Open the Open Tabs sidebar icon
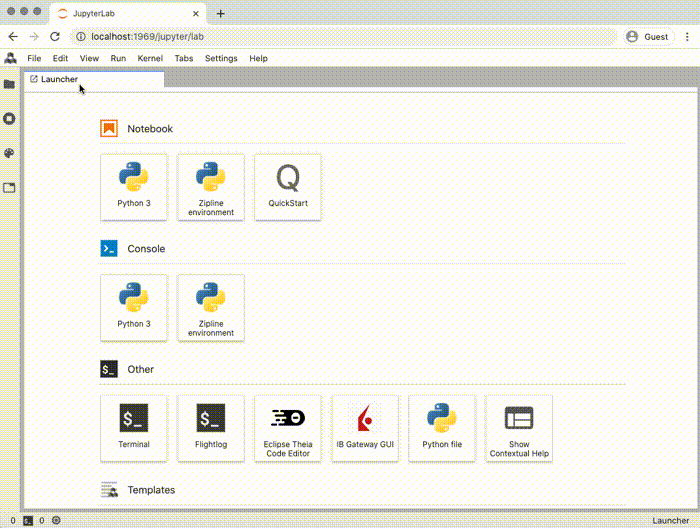The height and width of the screenshot is (528, 700). 10,187
